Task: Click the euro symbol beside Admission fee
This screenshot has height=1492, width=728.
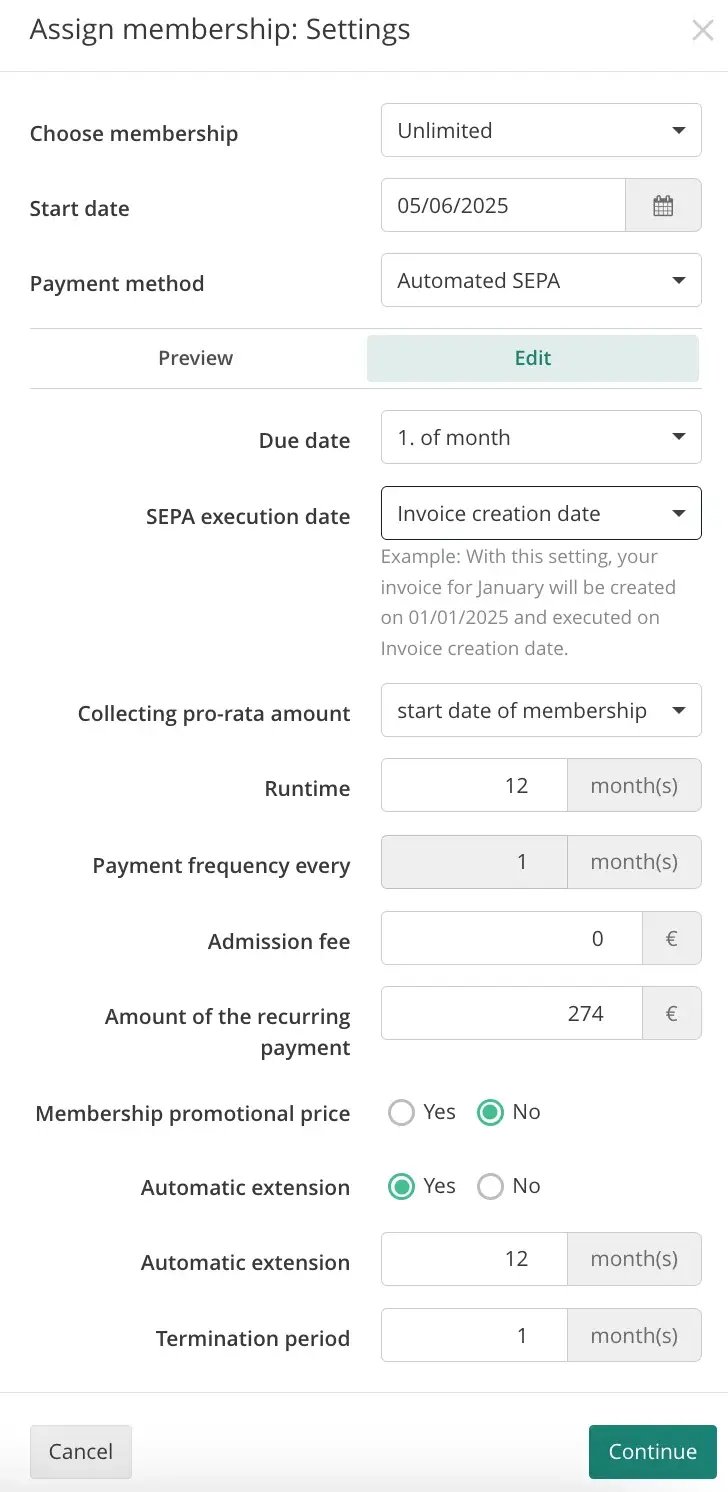Action: click(672, 938)
